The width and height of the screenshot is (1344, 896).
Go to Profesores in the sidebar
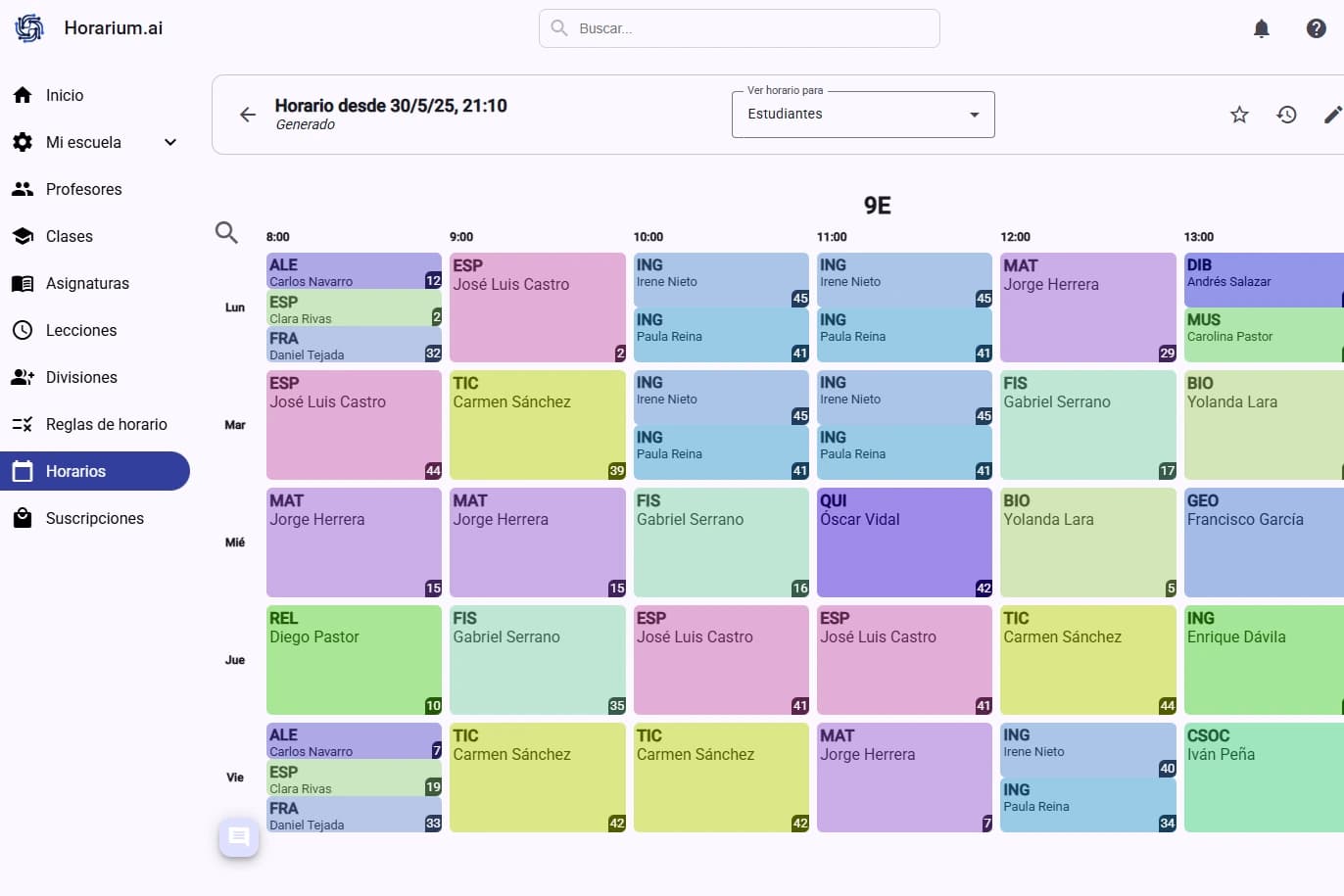[84, 189]
